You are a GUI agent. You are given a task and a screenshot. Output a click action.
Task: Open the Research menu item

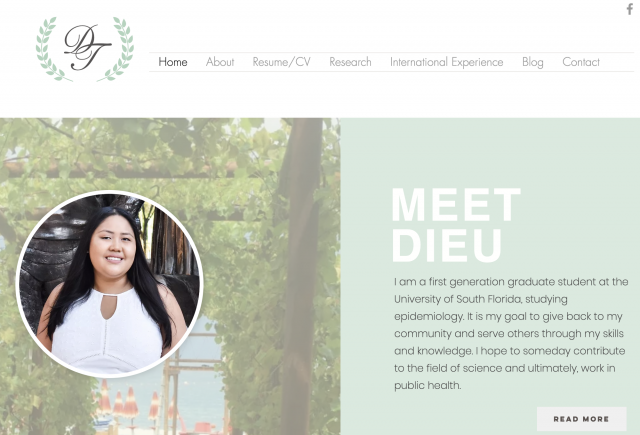pyautogui.click(x=350, y=62)
